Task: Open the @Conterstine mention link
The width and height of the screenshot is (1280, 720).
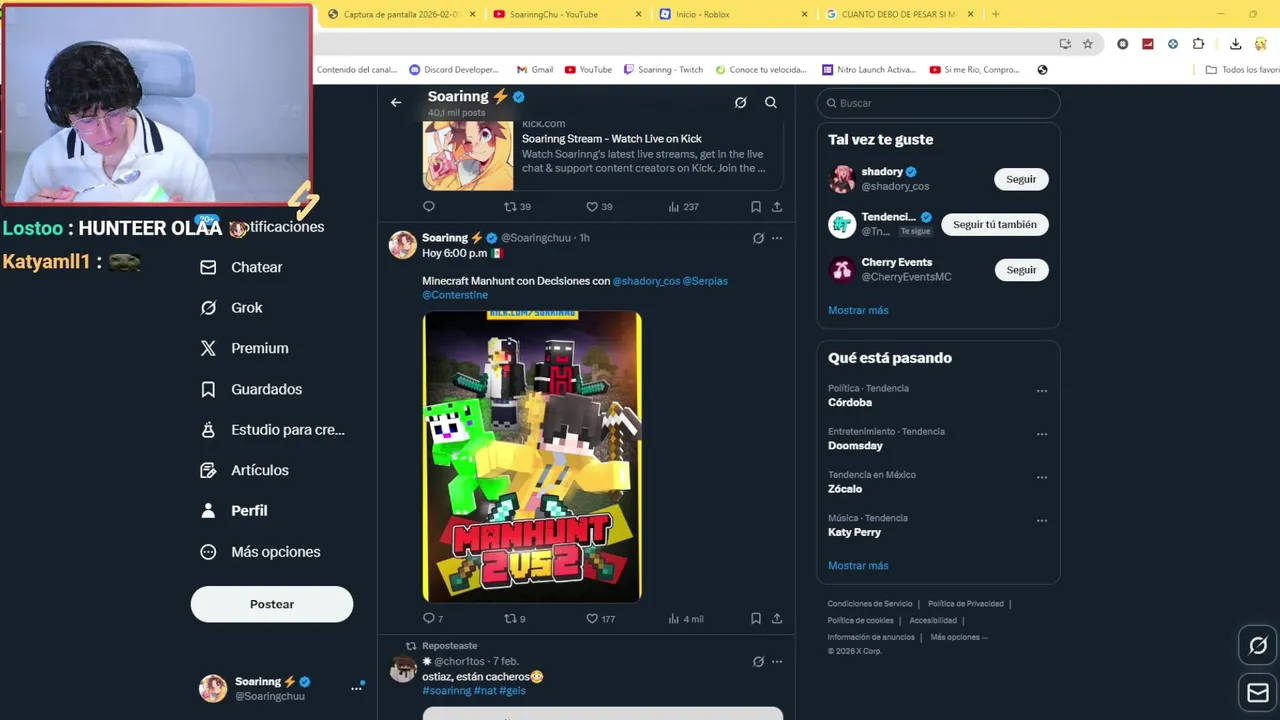Action: click(455, 295)
